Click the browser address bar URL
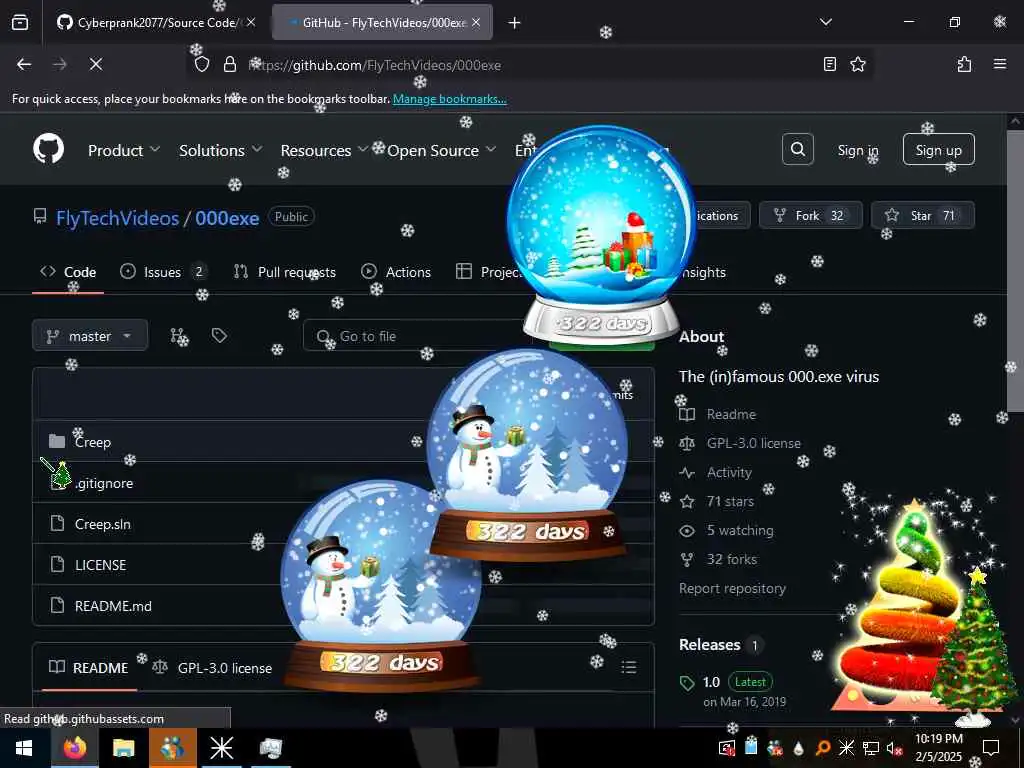This screenshot has height=768, width=1024. [375, 65]
